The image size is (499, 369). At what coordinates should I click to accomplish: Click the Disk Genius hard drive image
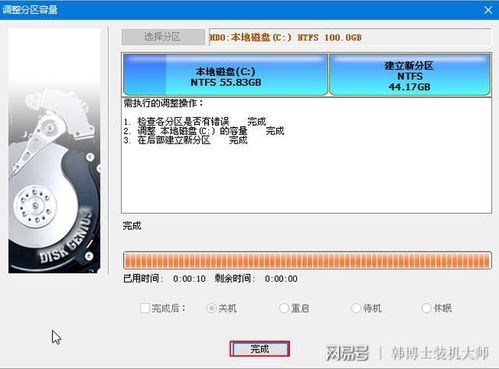coord(54,151)
